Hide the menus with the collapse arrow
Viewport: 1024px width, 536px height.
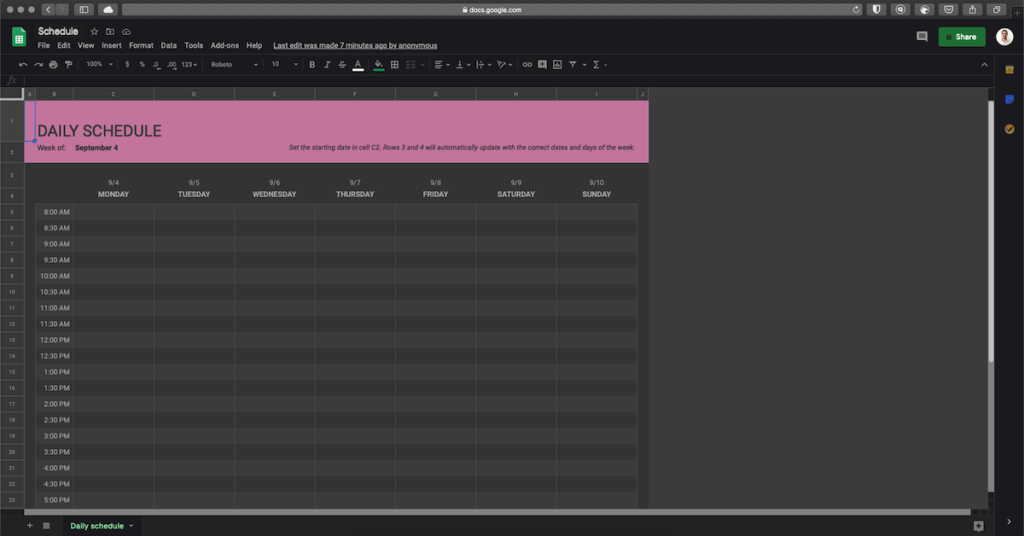click(984, 65)
